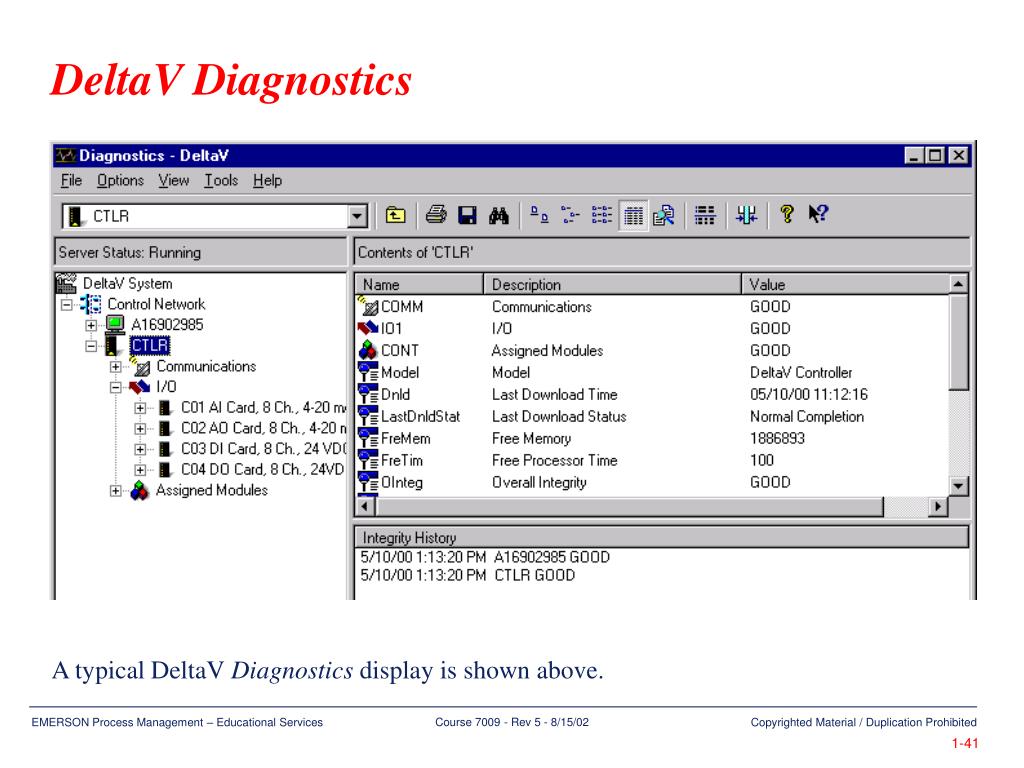Select the COMM row icon
Viewport: 1024px width, 768px height.
click(368, 306)
